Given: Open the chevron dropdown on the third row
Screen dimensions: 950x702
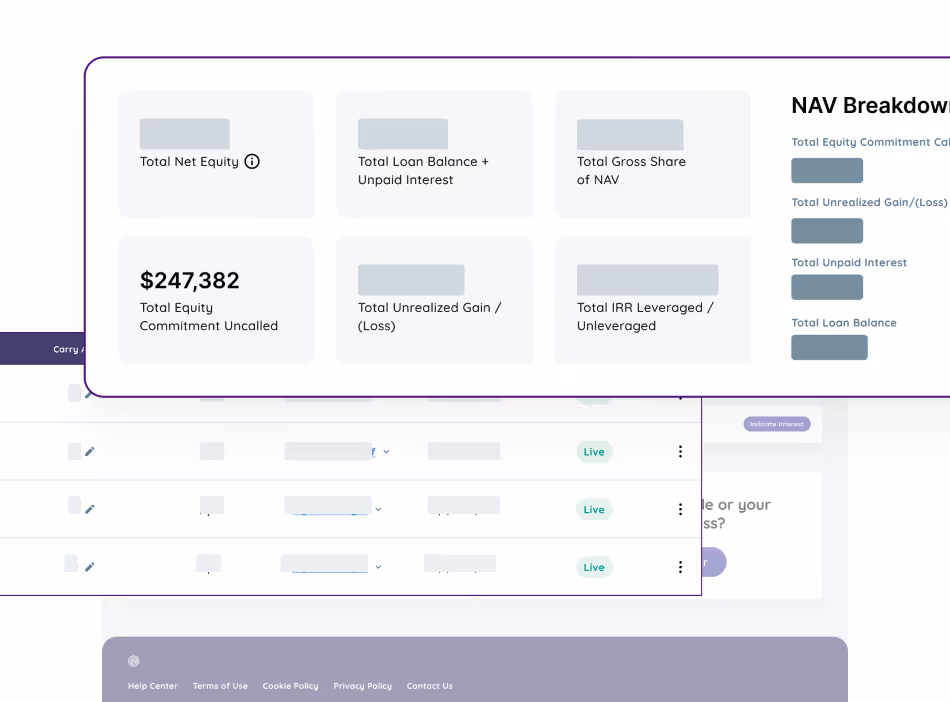Looking at the screenshot, I should (378, 508).
